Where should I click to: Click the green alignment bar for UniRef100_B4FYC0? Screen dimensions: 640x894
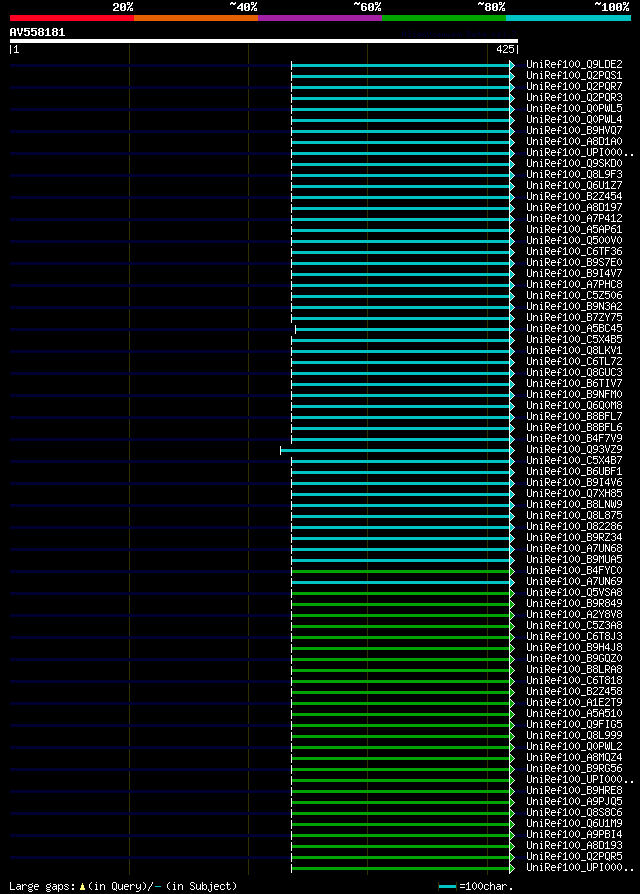point(401,571)
